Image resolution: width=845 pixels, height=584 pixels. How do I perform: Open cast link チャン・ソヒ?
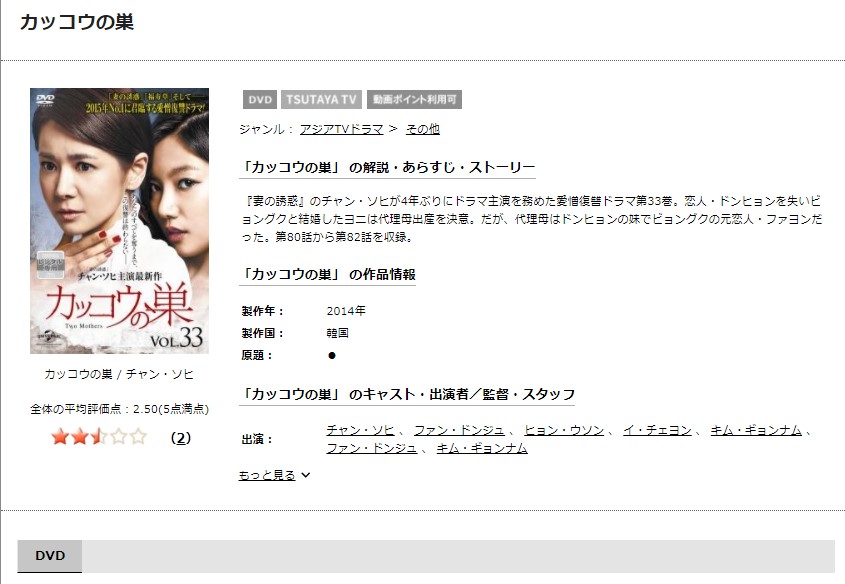pos(361,430)
